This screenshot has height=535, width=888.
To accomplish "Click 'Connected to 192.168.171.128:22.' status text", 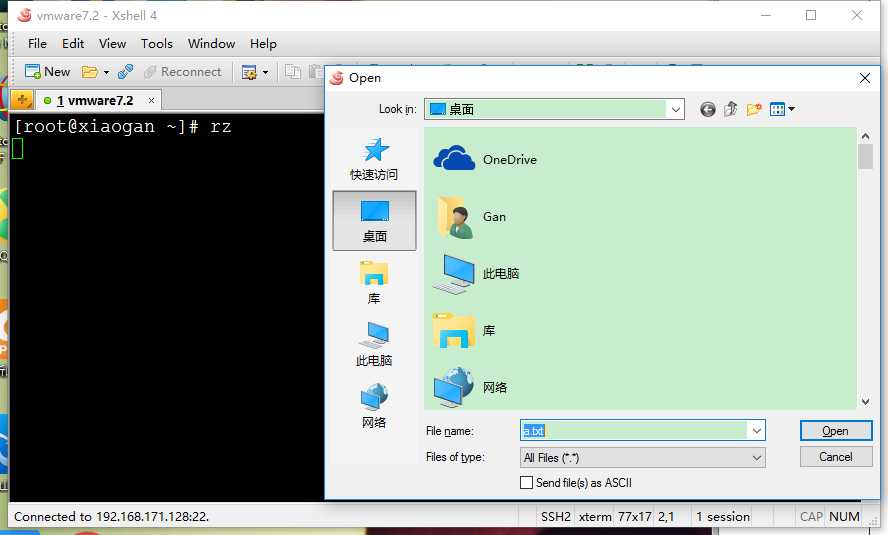I will pos(112,516).
